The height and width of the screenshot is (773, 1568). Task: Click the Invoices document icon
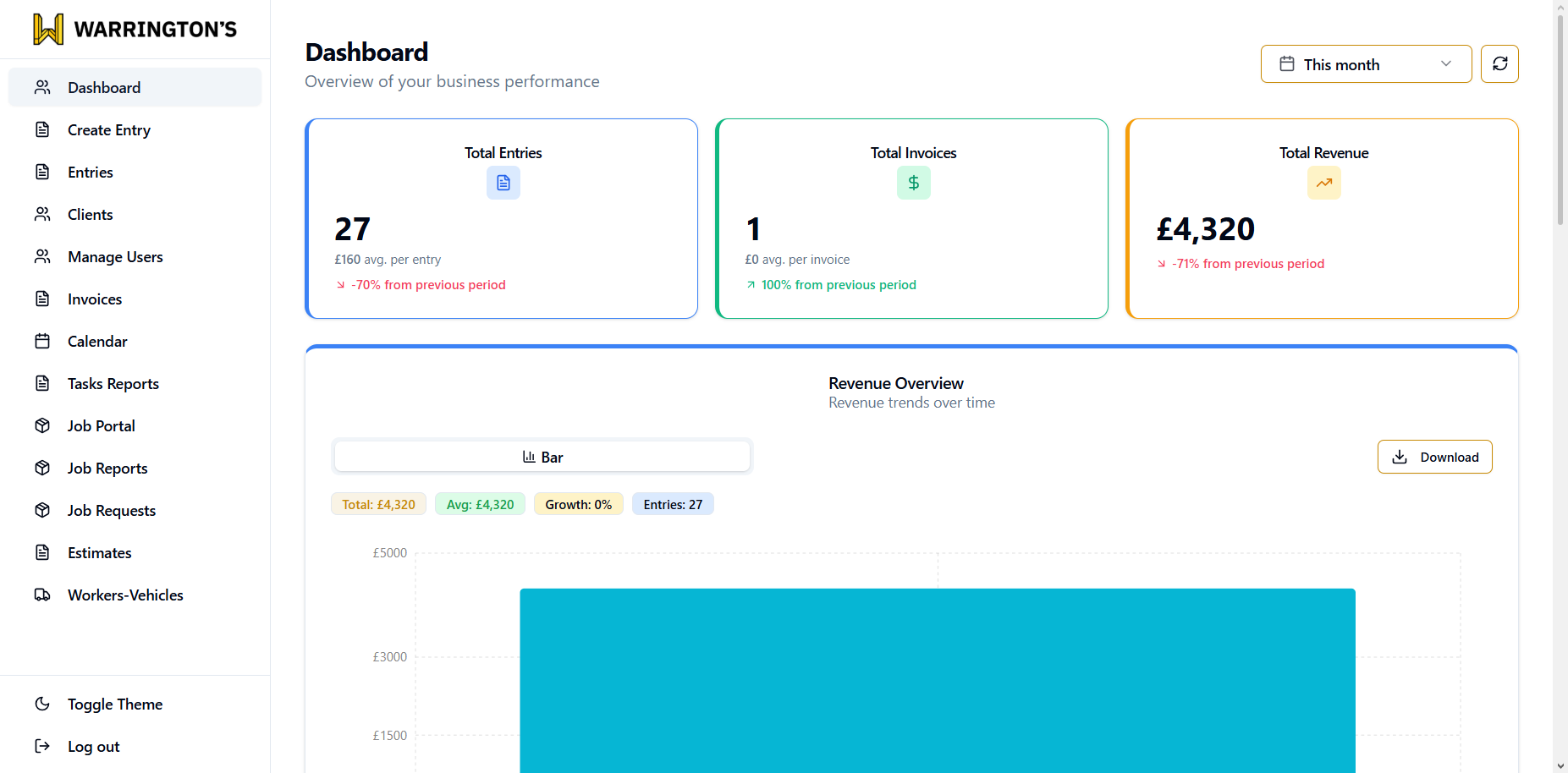42,299
